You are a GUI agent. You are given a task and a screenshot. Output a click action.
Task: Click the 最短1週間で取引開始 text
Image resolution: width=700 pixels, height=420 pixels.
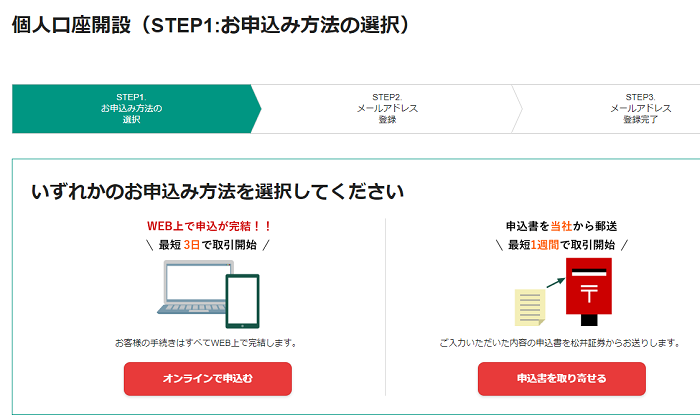[561, 245]
